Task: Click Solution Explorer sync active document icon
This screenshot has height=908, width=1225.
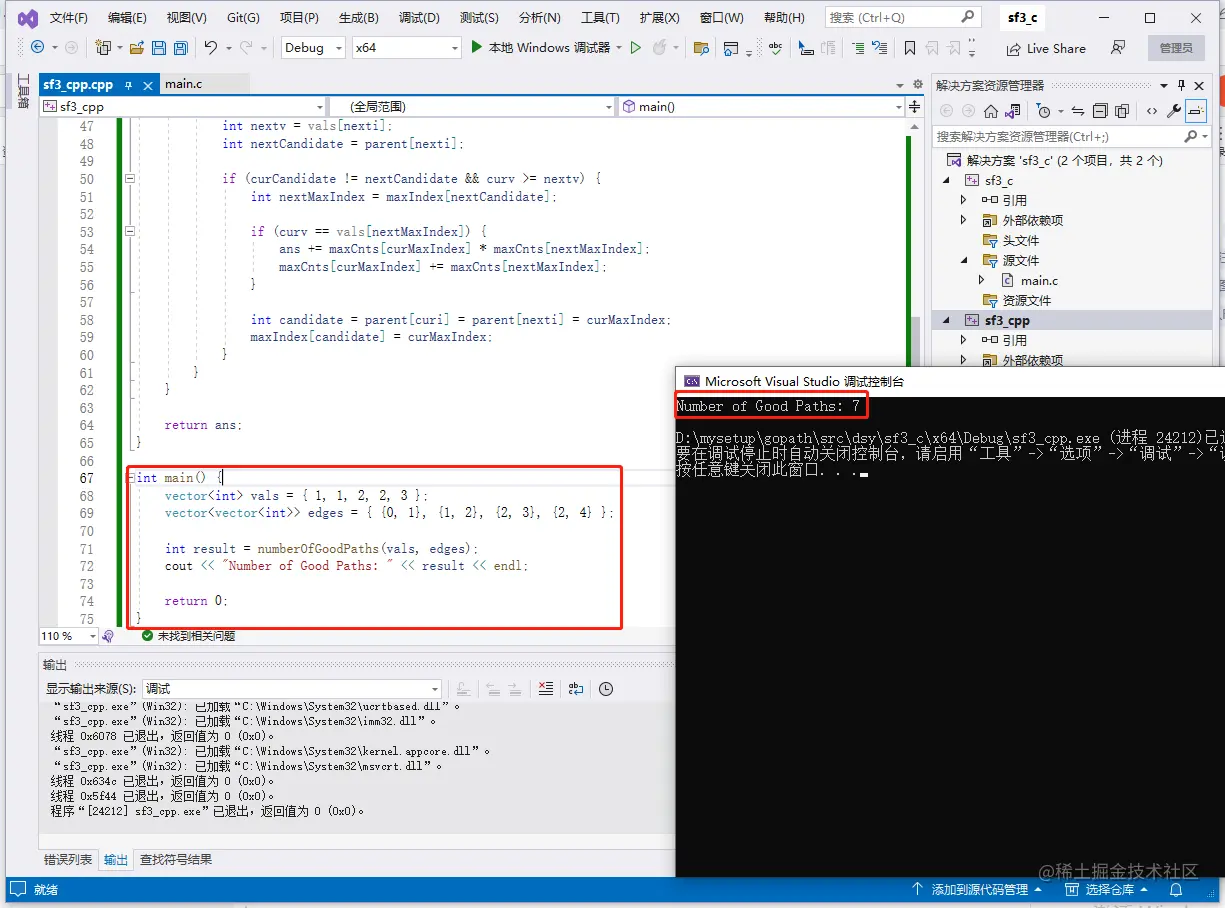Action: pos(1078,111)
